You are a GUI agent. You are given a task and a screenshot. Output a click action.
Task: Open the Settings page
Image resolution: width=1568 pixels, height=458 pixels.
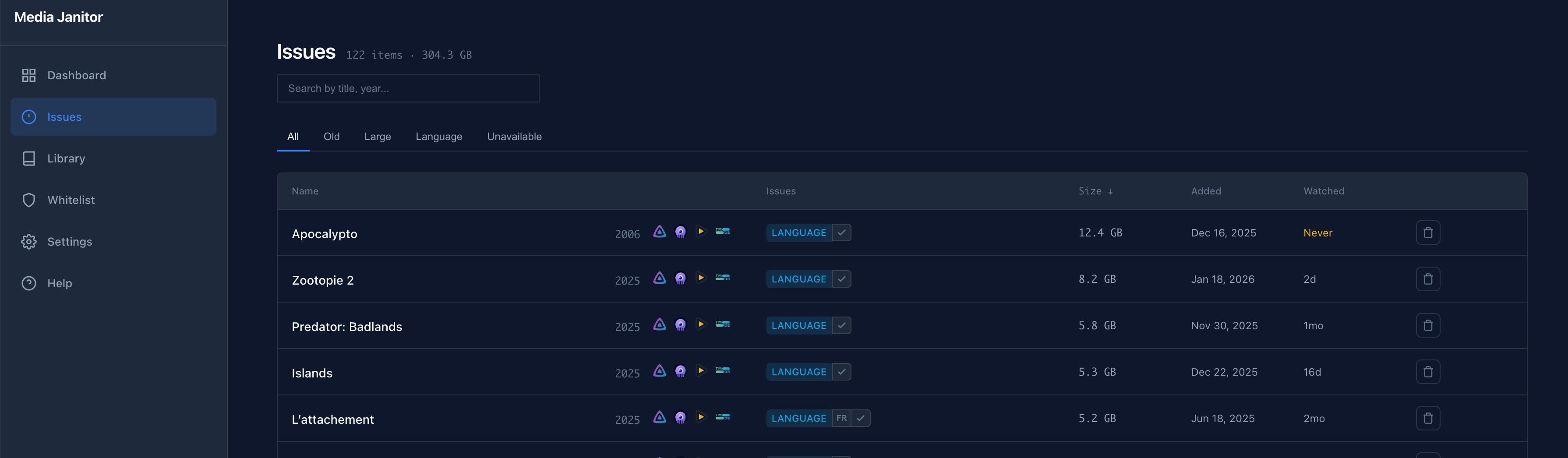click(x=69, y=241)
